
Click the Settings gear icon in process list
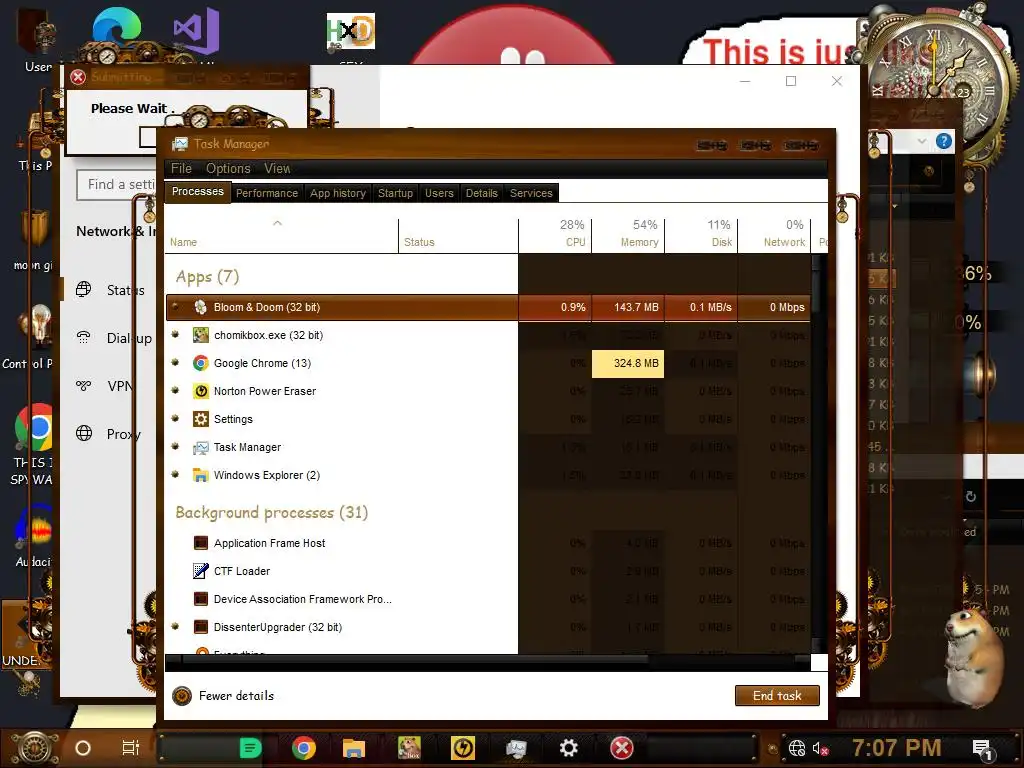click(x=200, y=419)
